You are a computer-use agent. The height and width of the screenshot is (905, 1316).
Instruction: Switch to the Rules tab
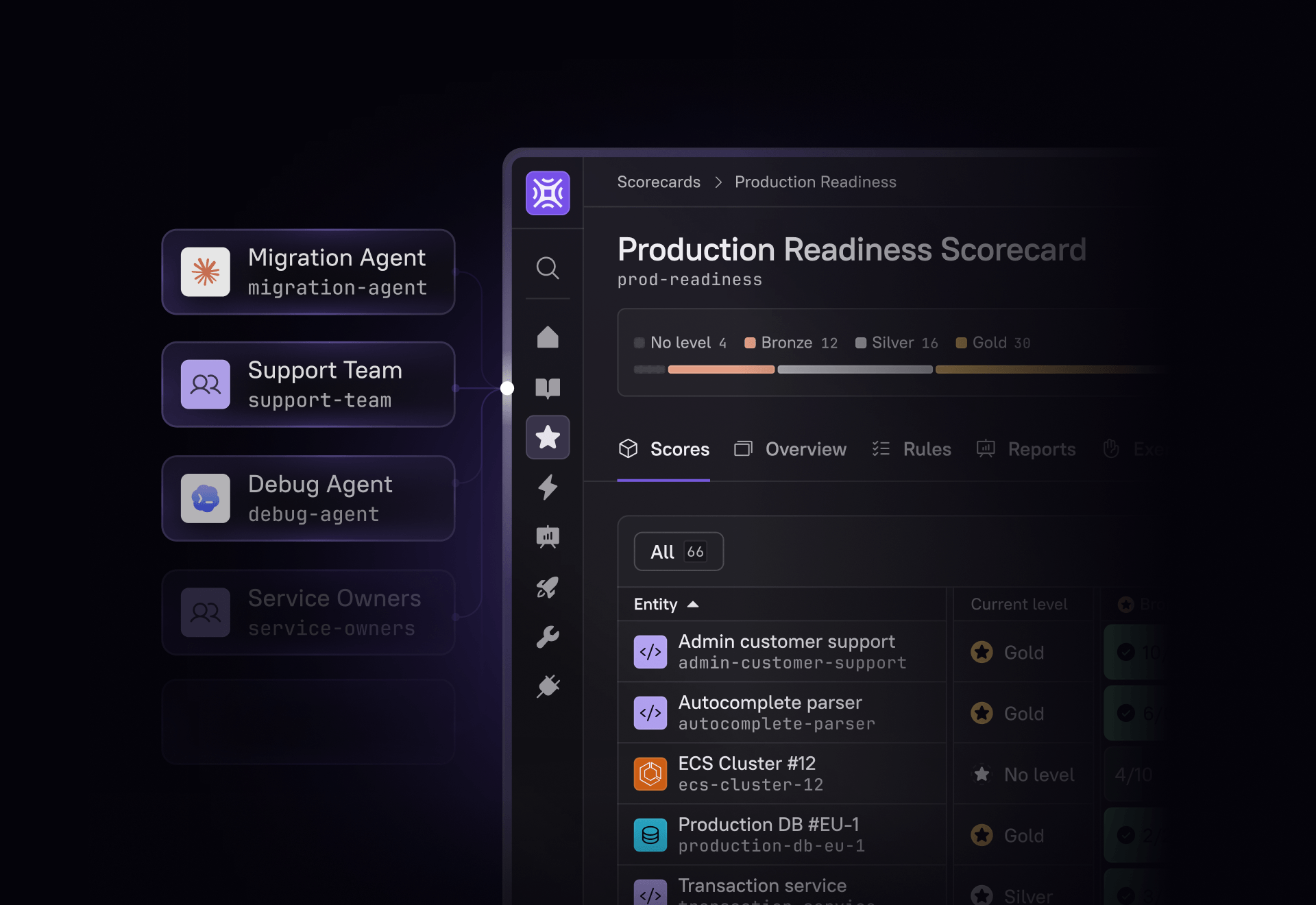(x=912, y=449)
